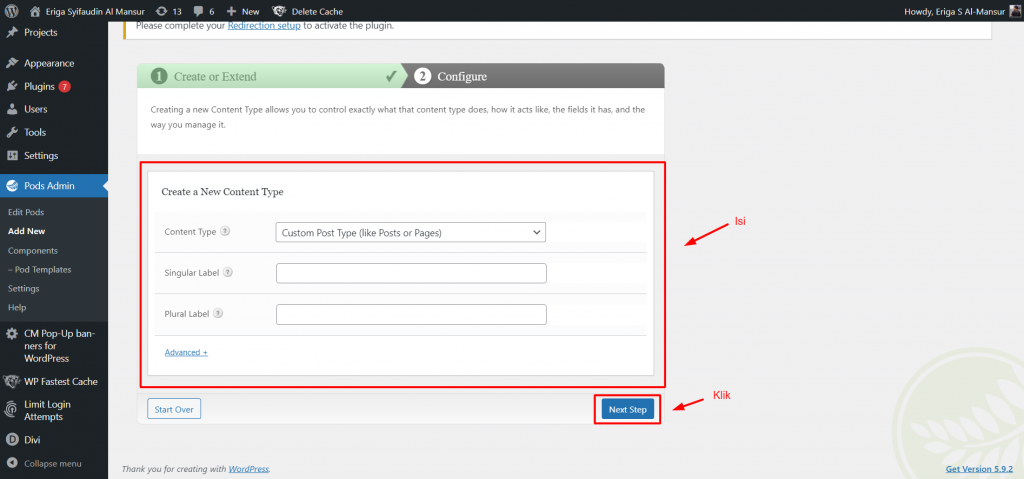The height and width of the screenshot is (479, 1024).
Task: Click the Projects pin icon
Action: [12, 33]
